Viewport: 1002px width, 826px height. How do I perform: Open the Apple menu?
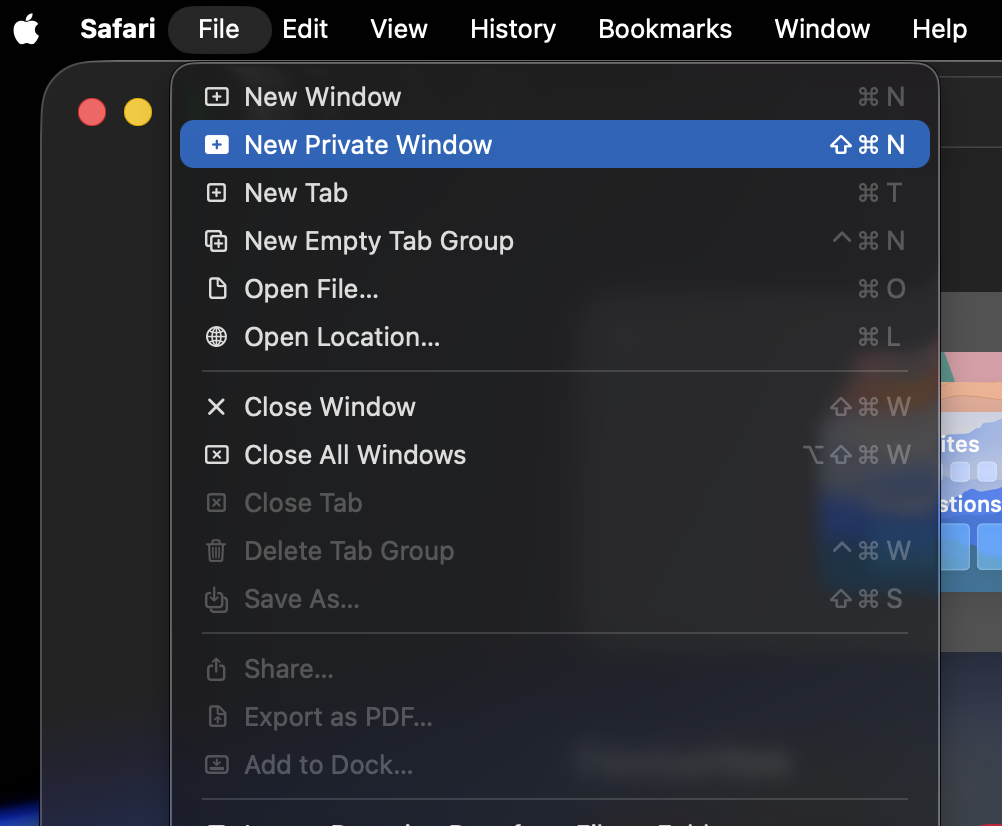(x=27, y=29)
